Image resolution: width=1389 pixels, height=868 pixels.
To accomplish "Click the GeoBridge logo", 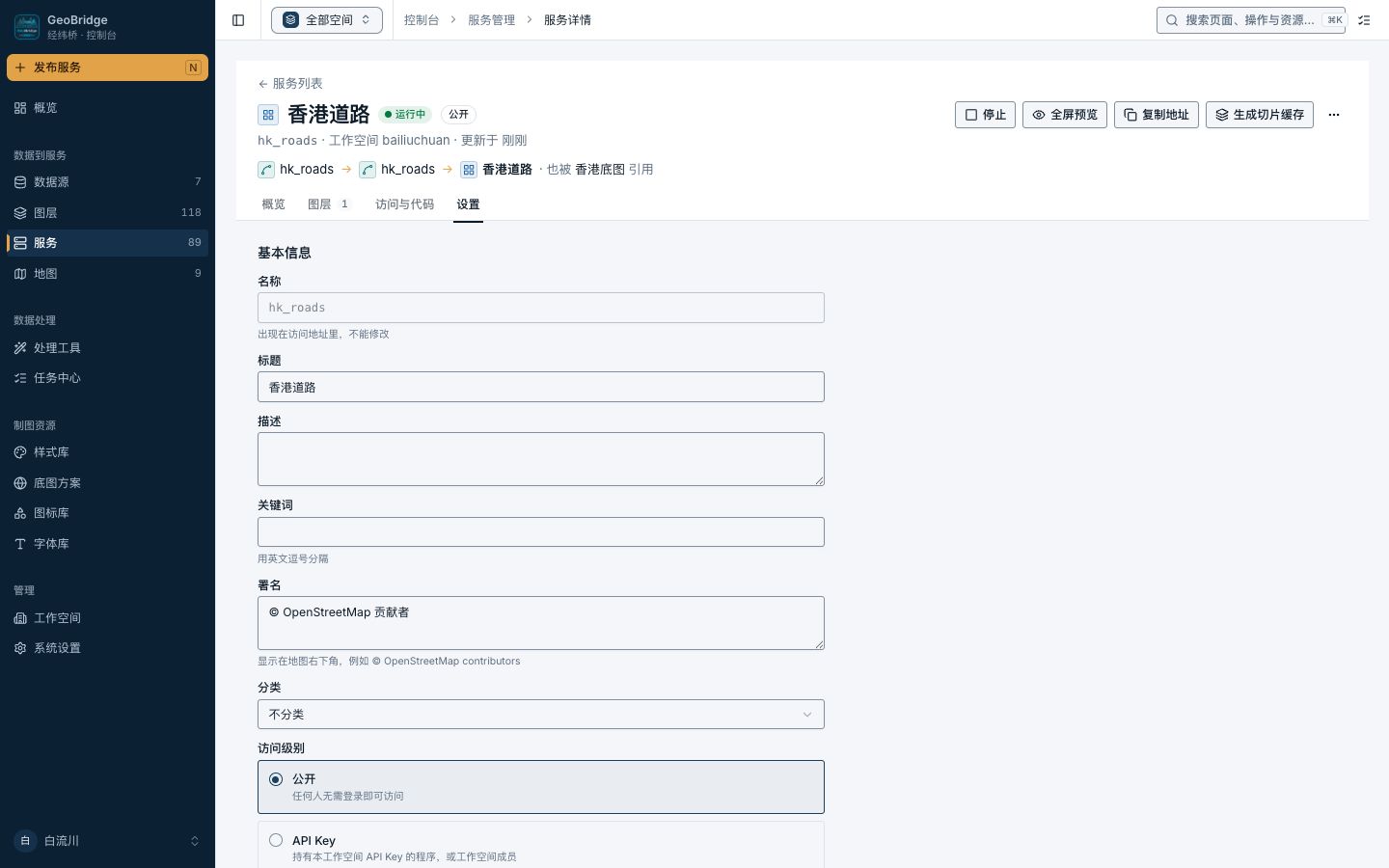I will pyautogui.click(x=27, y=27).
